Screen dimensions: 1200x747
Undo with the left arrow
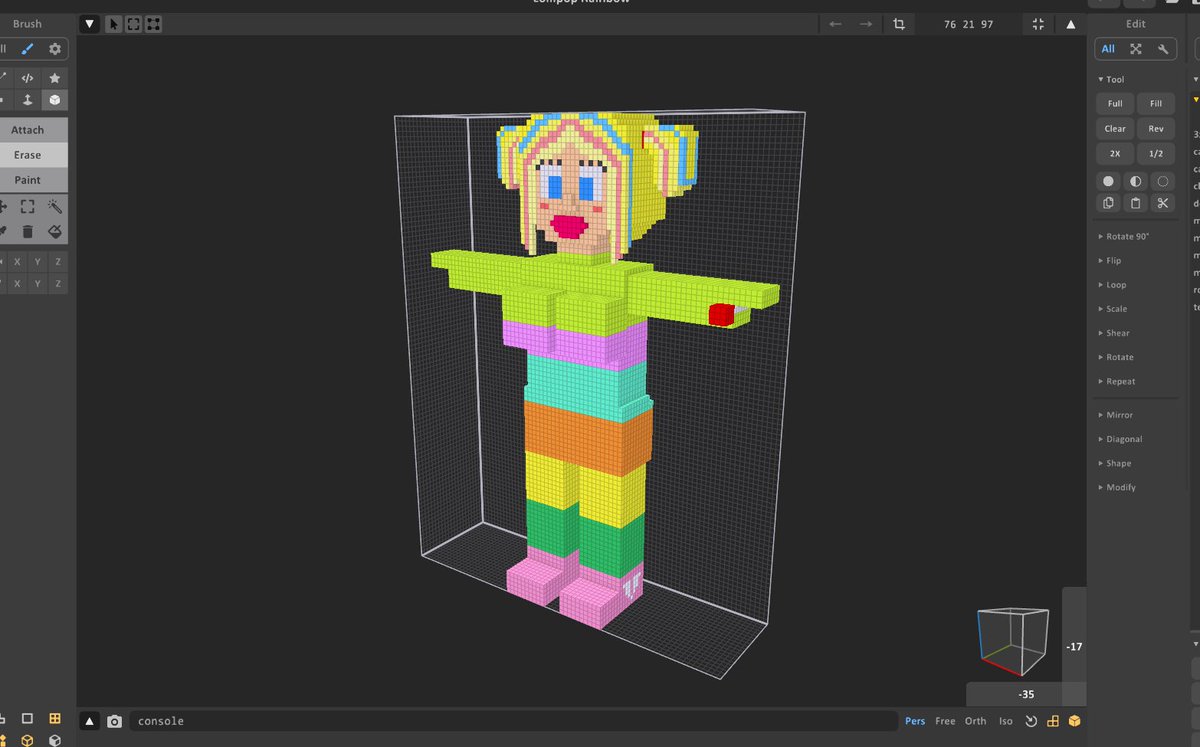pos(835,24)
